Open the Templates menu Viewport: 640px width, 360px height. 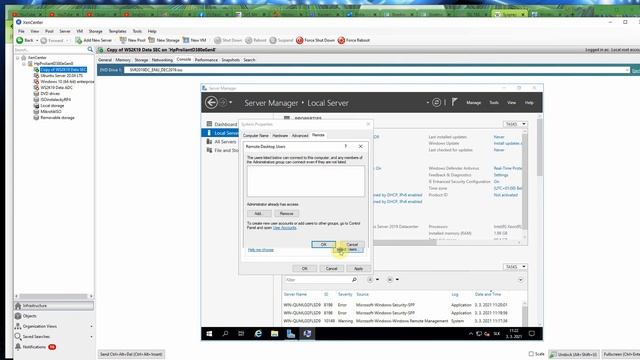tap(118, 31)
